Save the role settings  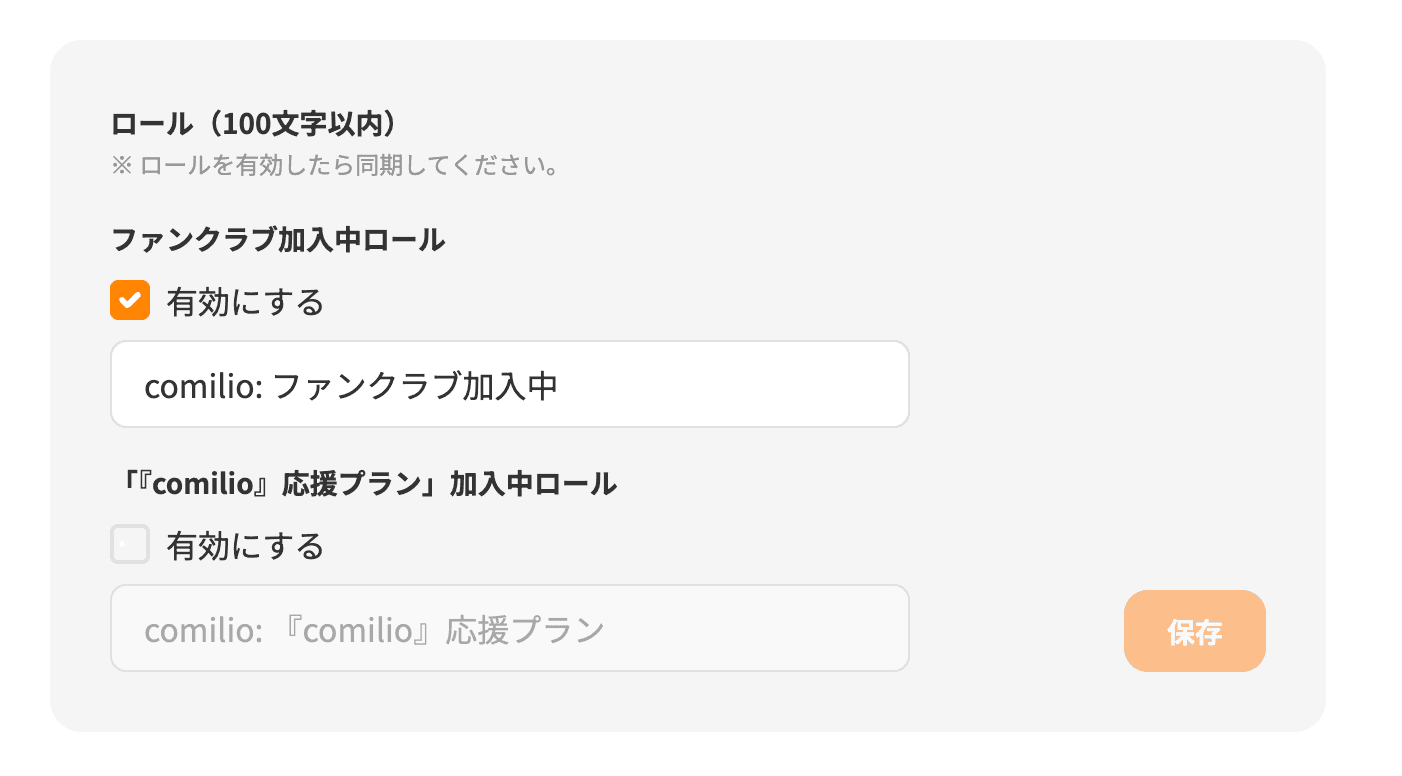(1194, 630)
